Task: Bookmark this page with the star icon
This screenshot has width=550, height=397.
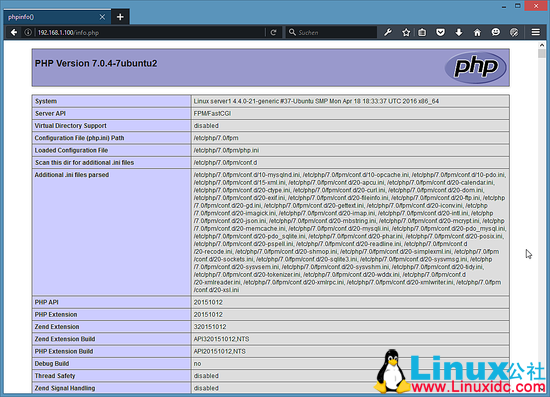Action: tap(406, 33)
